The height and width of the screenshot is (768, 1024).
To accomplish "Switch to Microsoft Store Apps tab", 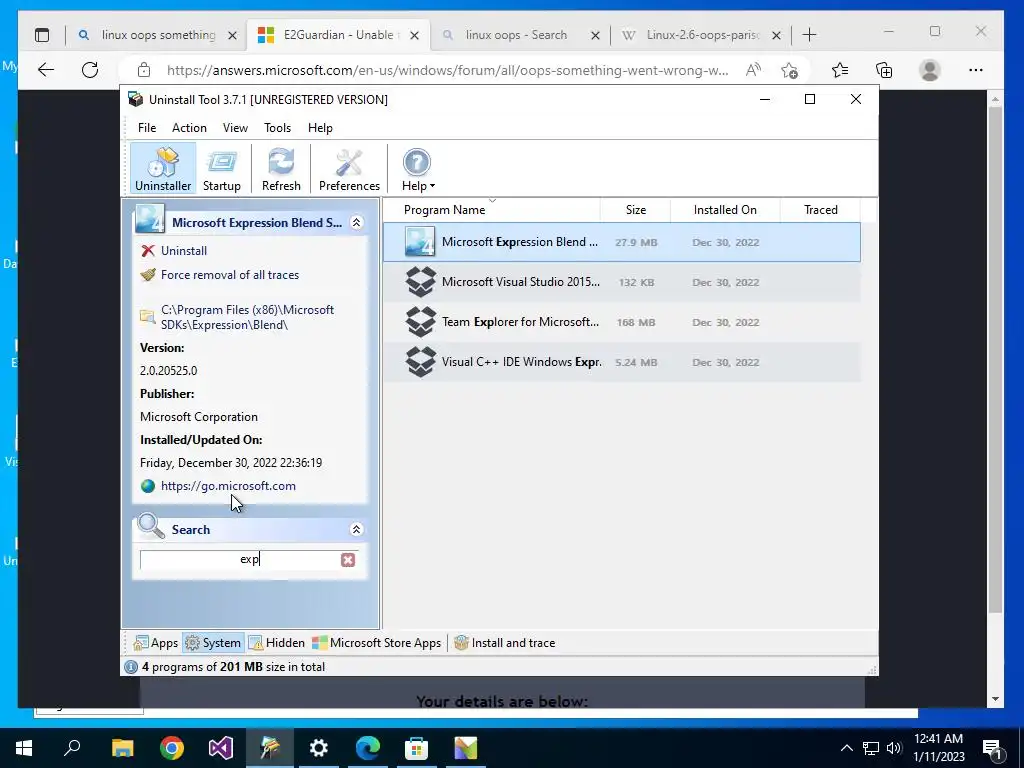I will [377, 643].
